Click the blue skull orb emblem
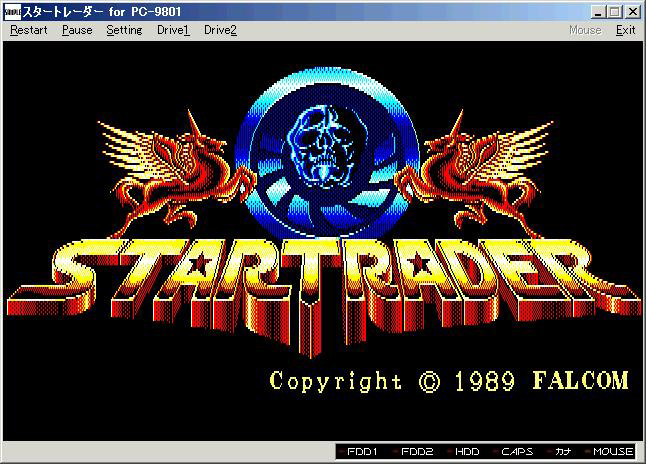The height and width of the screenshot is (464, 646). [328, 153]
